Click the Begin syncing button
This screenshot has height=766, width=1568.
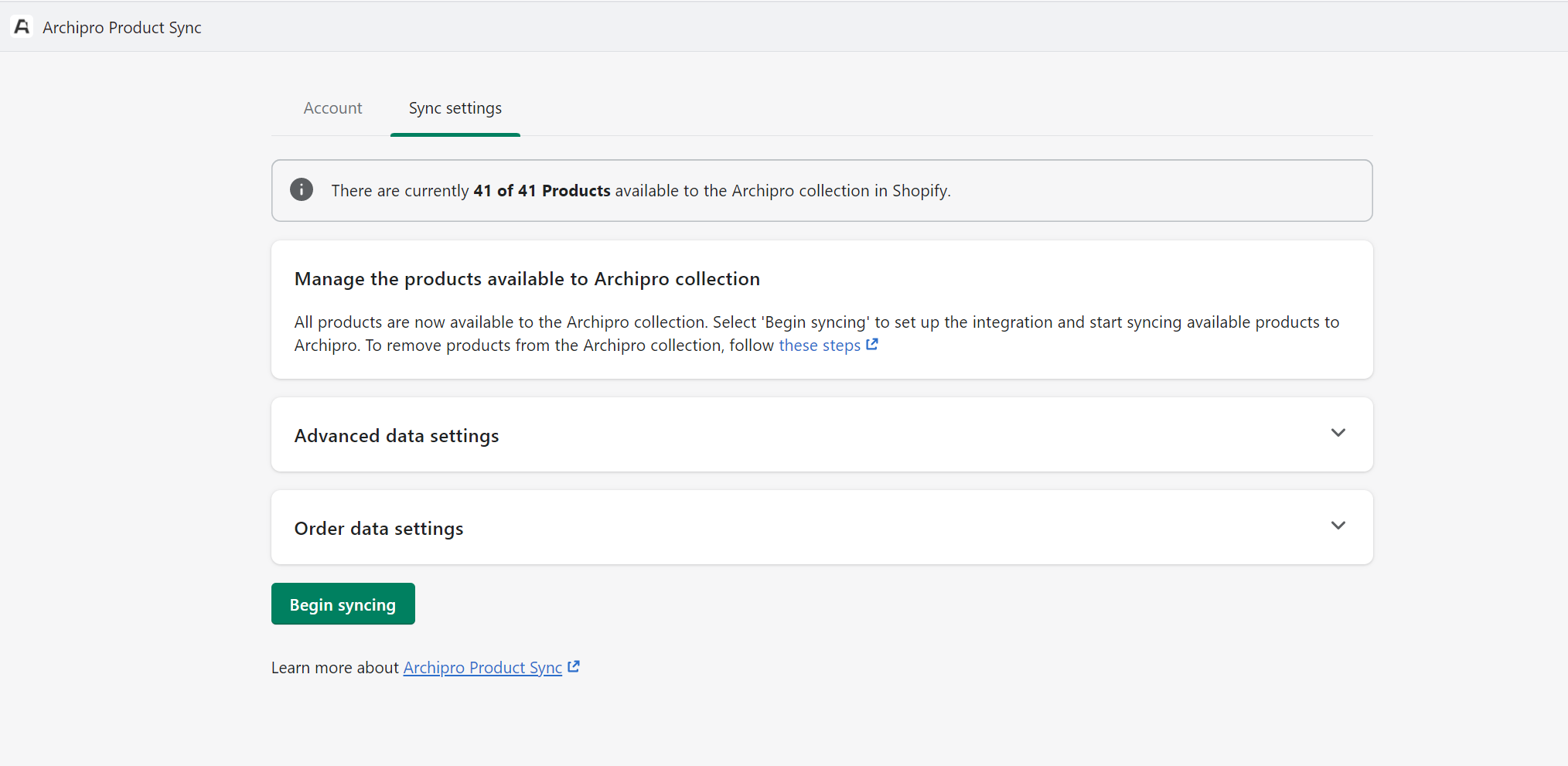pos(343,604)
